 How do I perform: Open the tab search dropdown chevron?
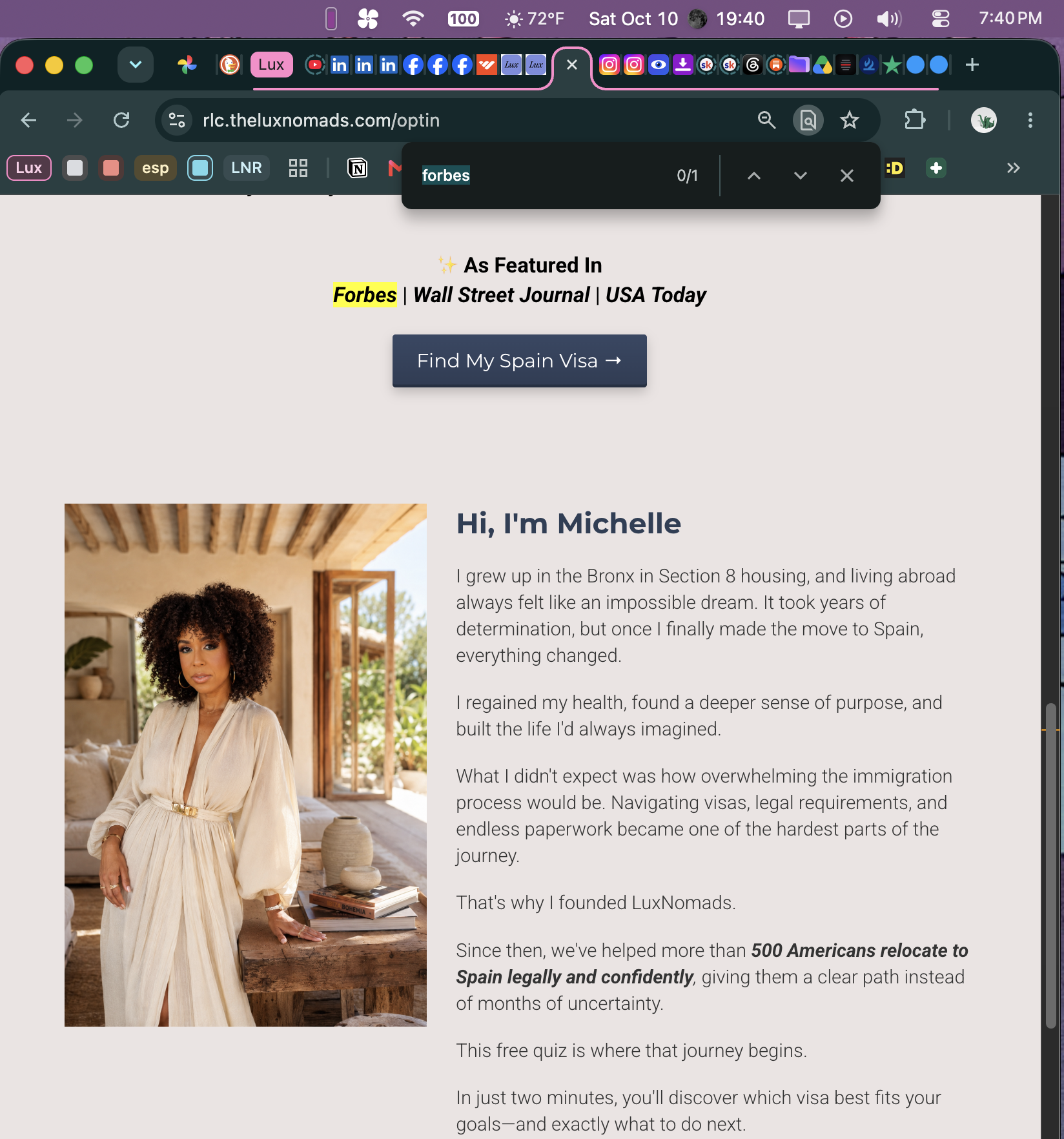pyautogui.click(x=136, y=65)
